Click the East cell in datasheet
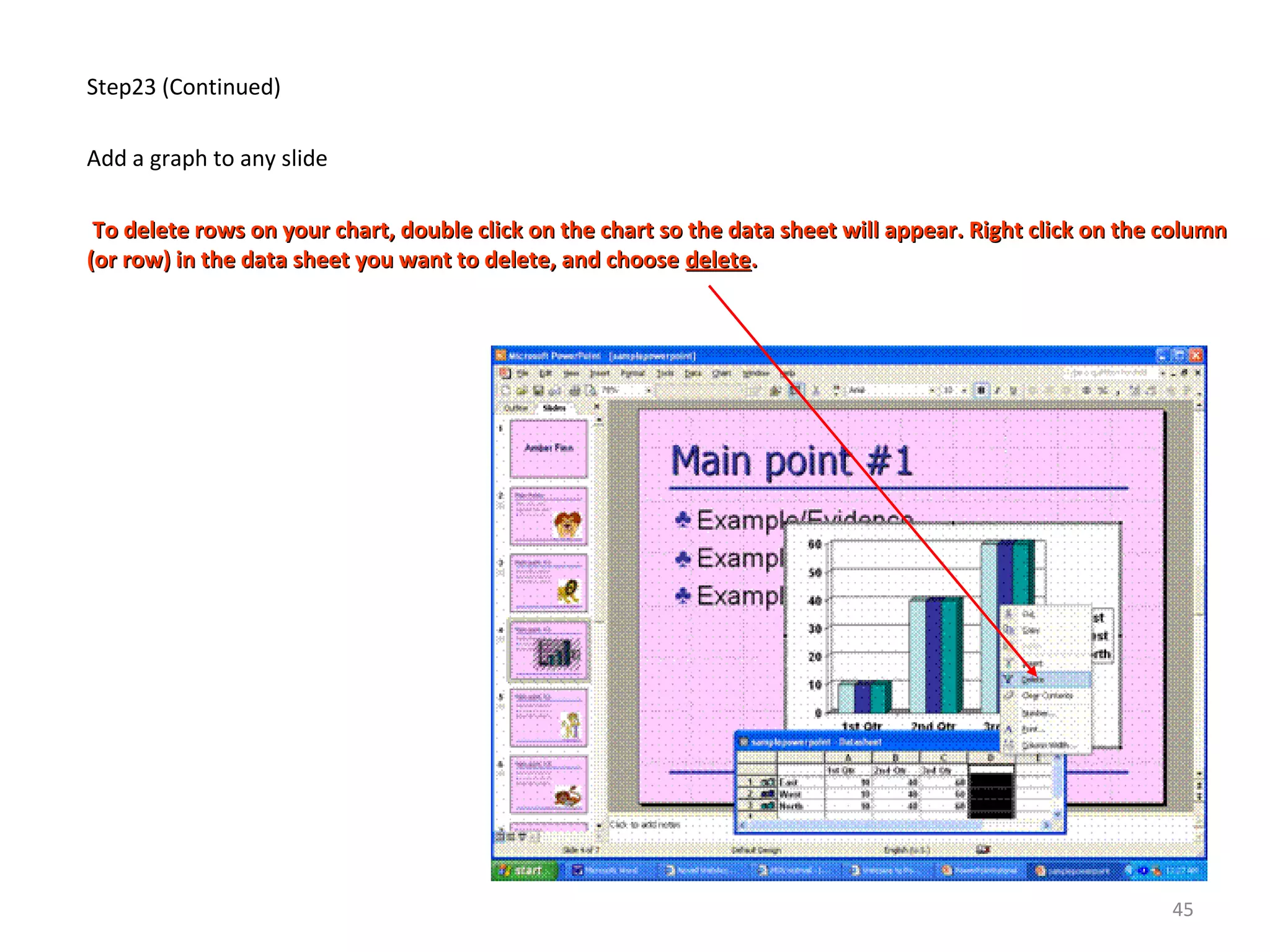The height and width of the screenshot is (952, 1270). tap(801, 782)
